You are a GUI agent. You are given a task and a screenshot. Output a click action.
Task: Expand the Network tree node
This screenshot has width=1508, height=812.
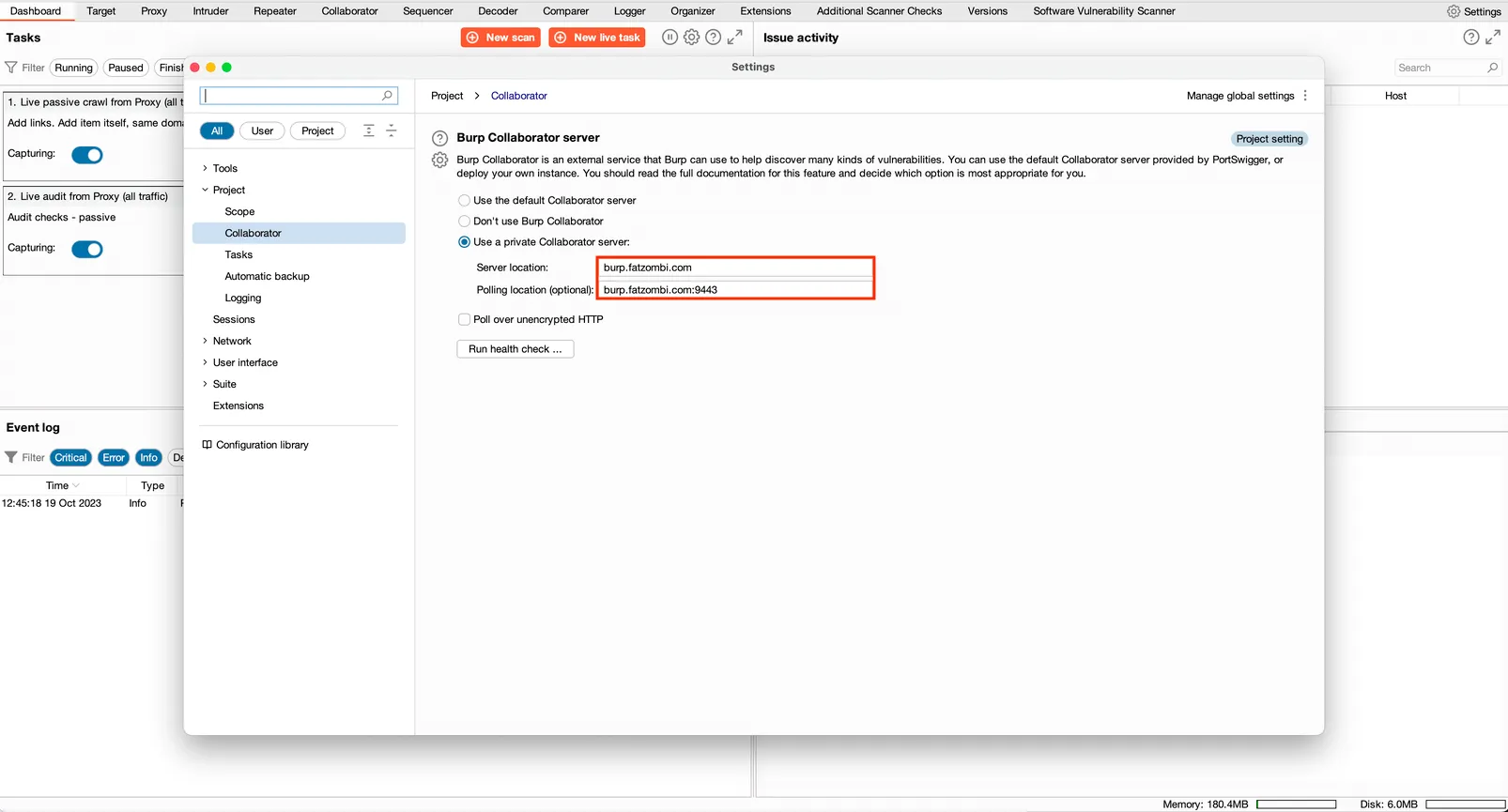[205, 341]
